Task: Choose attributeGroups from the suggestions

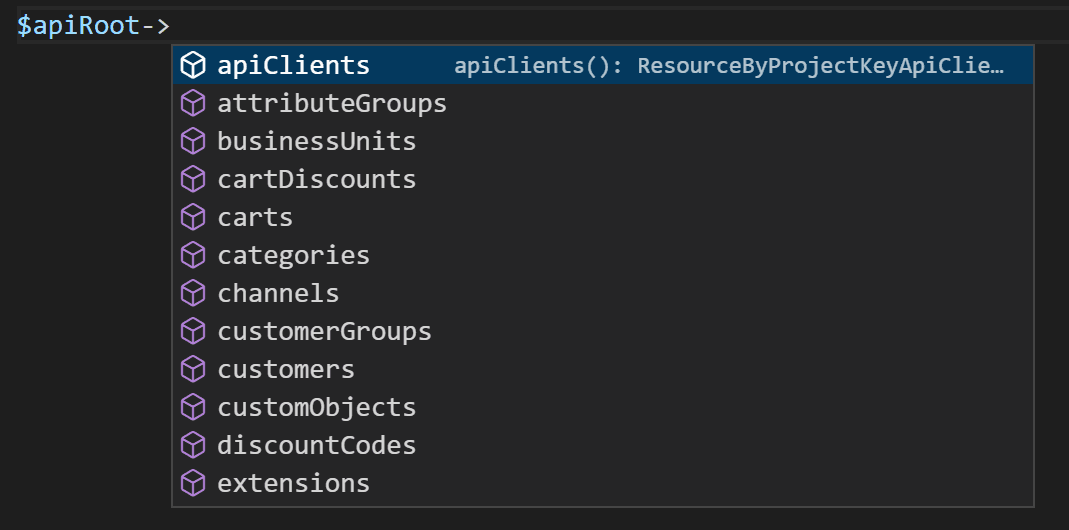Action: 332,104
